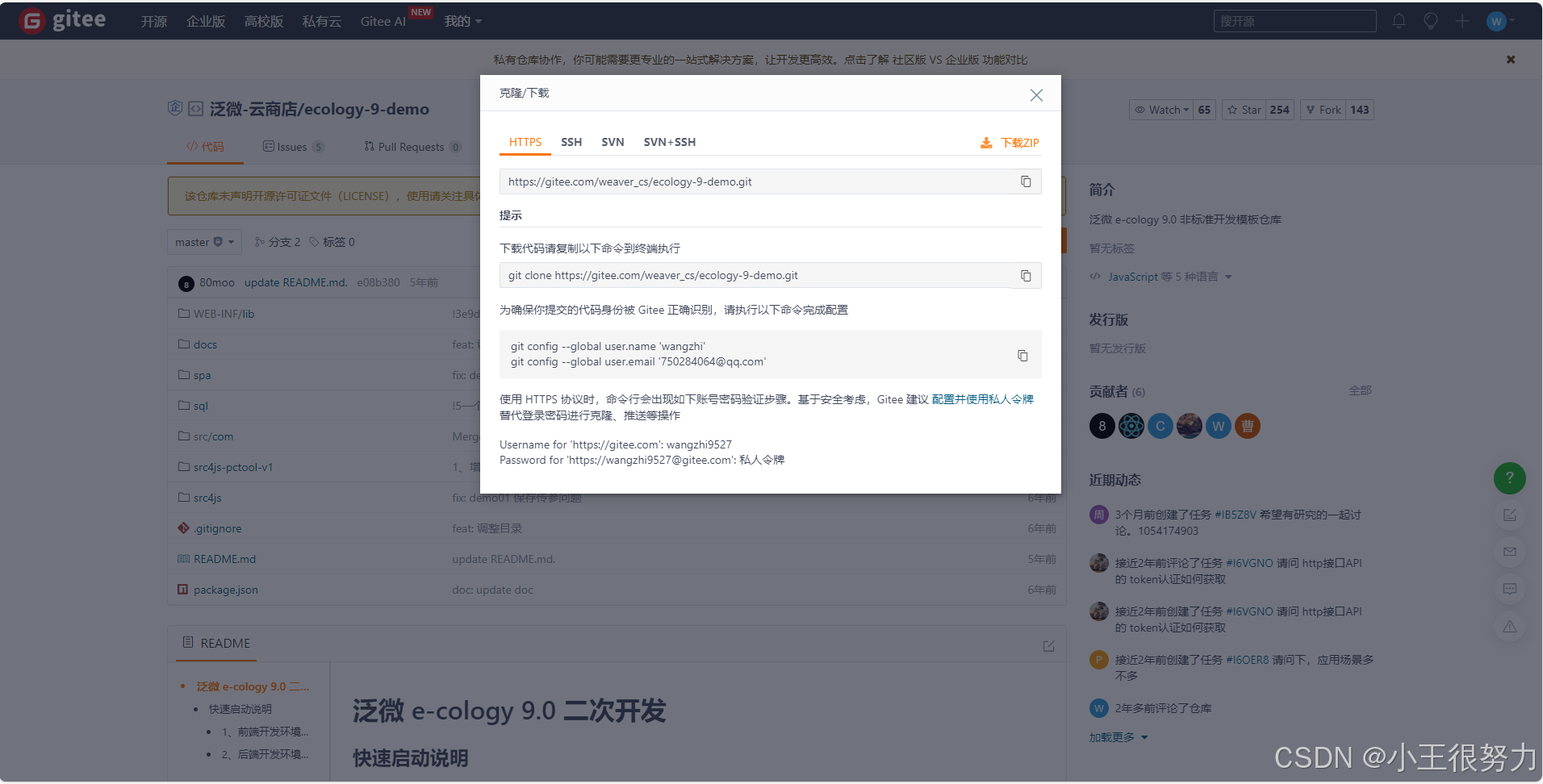Open the 143 forks count
1543x784 pixels.
pos(1360,110)
